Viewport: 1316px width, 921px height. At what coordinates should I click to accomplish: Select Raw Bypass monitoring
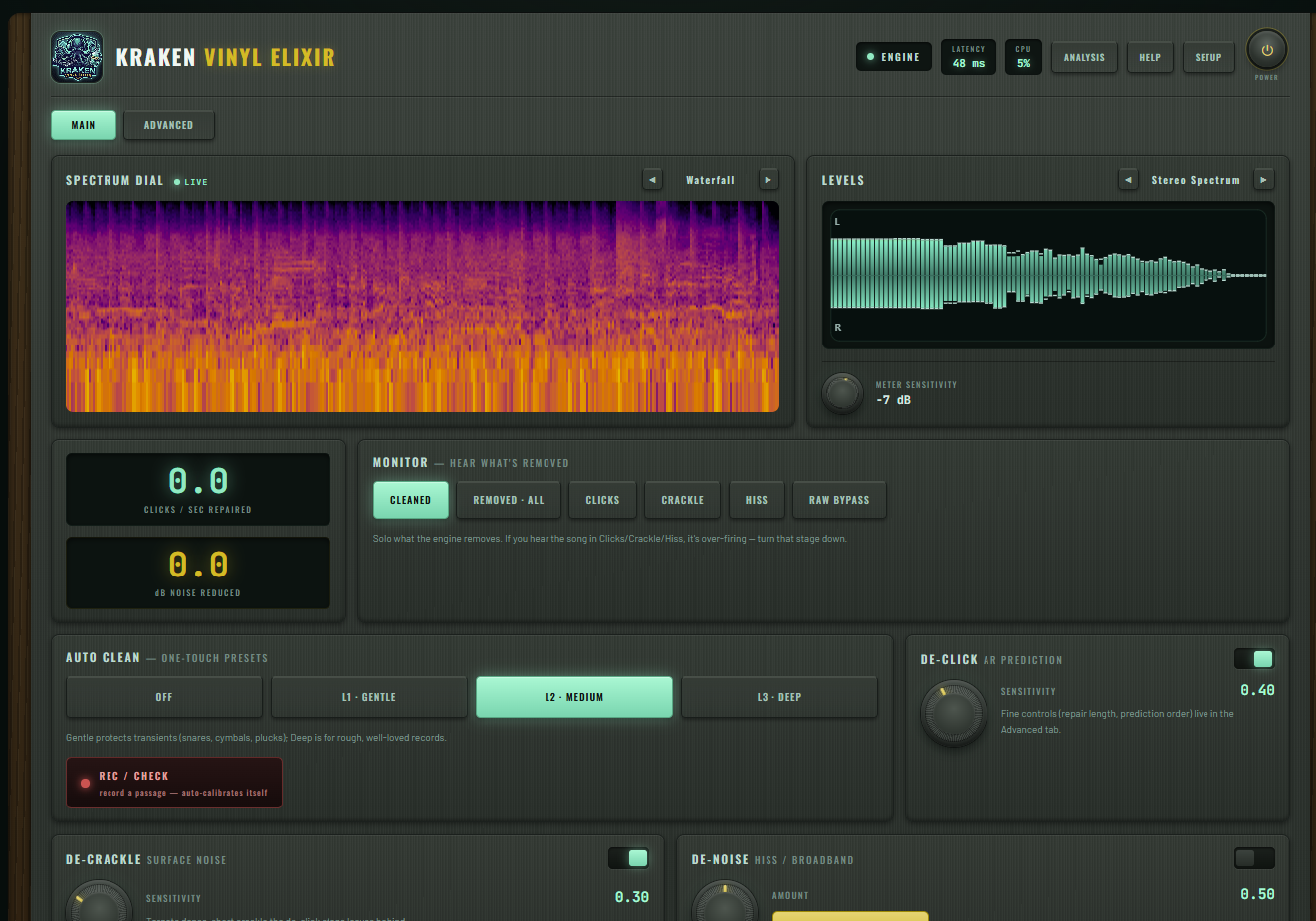click(839, 500)
